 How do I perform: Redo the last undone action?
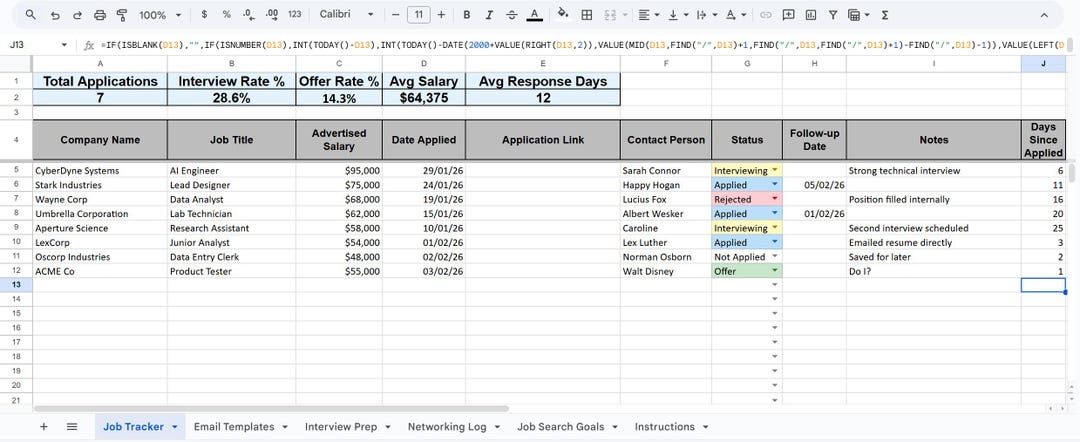(x=77, y=14)
